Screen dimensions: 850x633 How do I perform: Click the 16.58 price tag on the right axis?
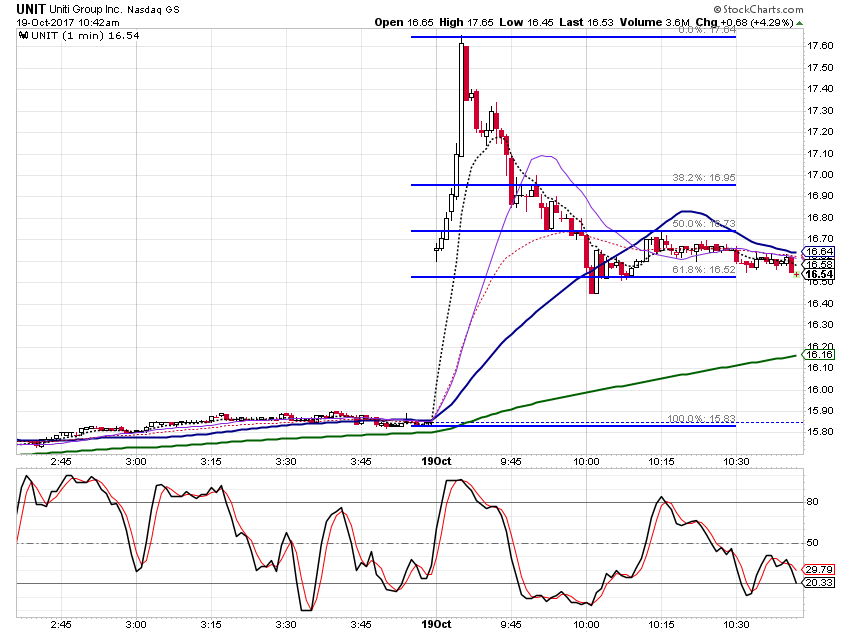[x=819, y=264]
